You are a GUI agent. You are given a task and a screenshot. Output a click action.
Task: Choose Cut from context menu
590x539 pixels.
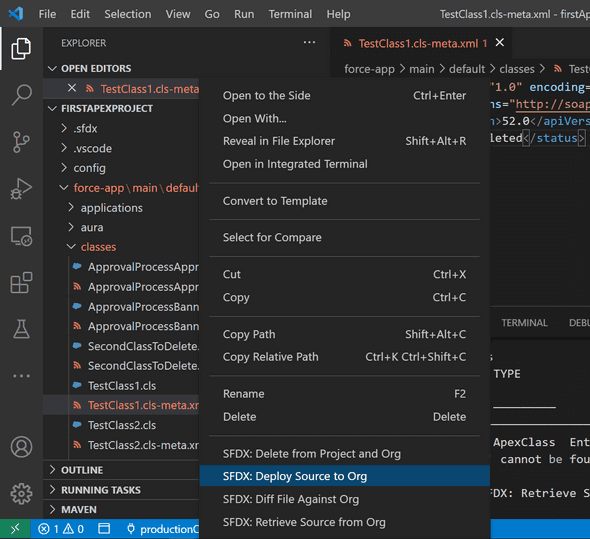(x=344, y=274)
